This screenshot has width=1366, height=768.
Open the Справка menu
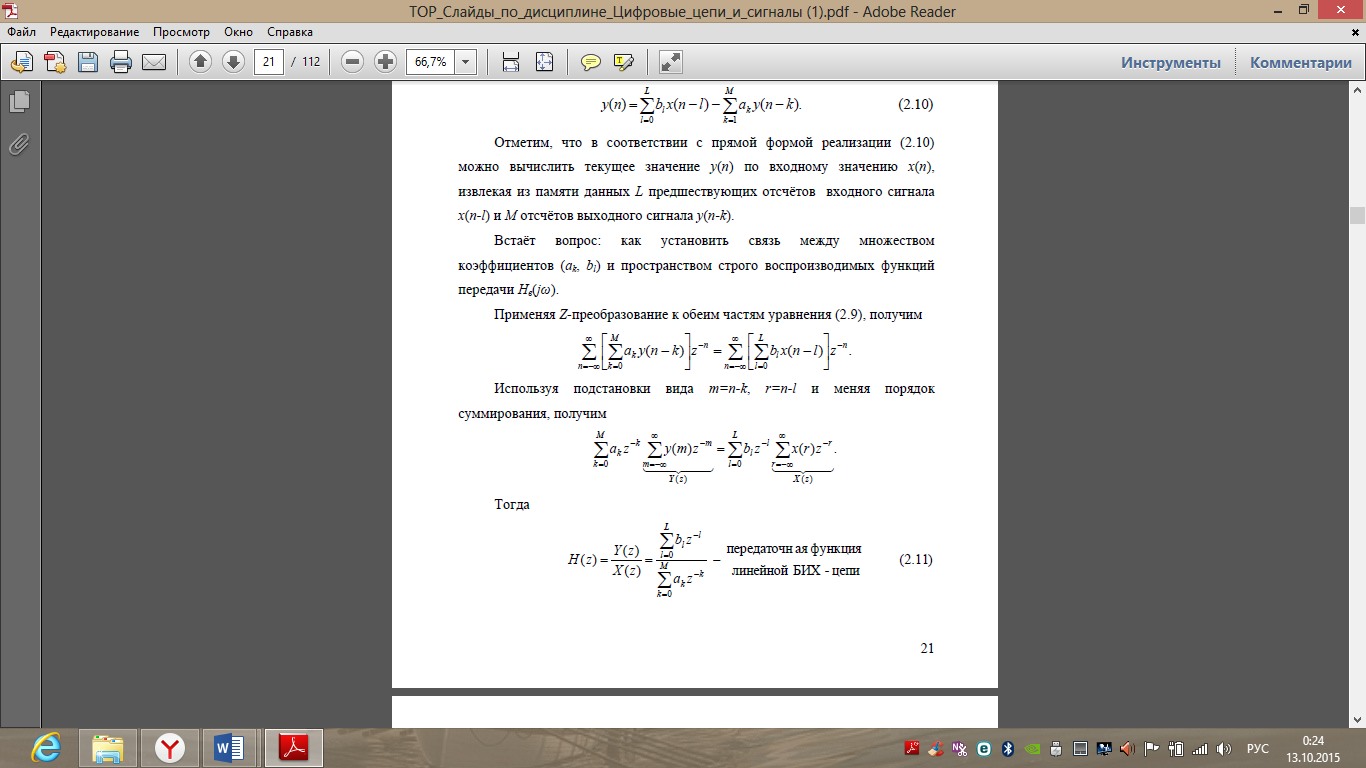tap(290, 32)
